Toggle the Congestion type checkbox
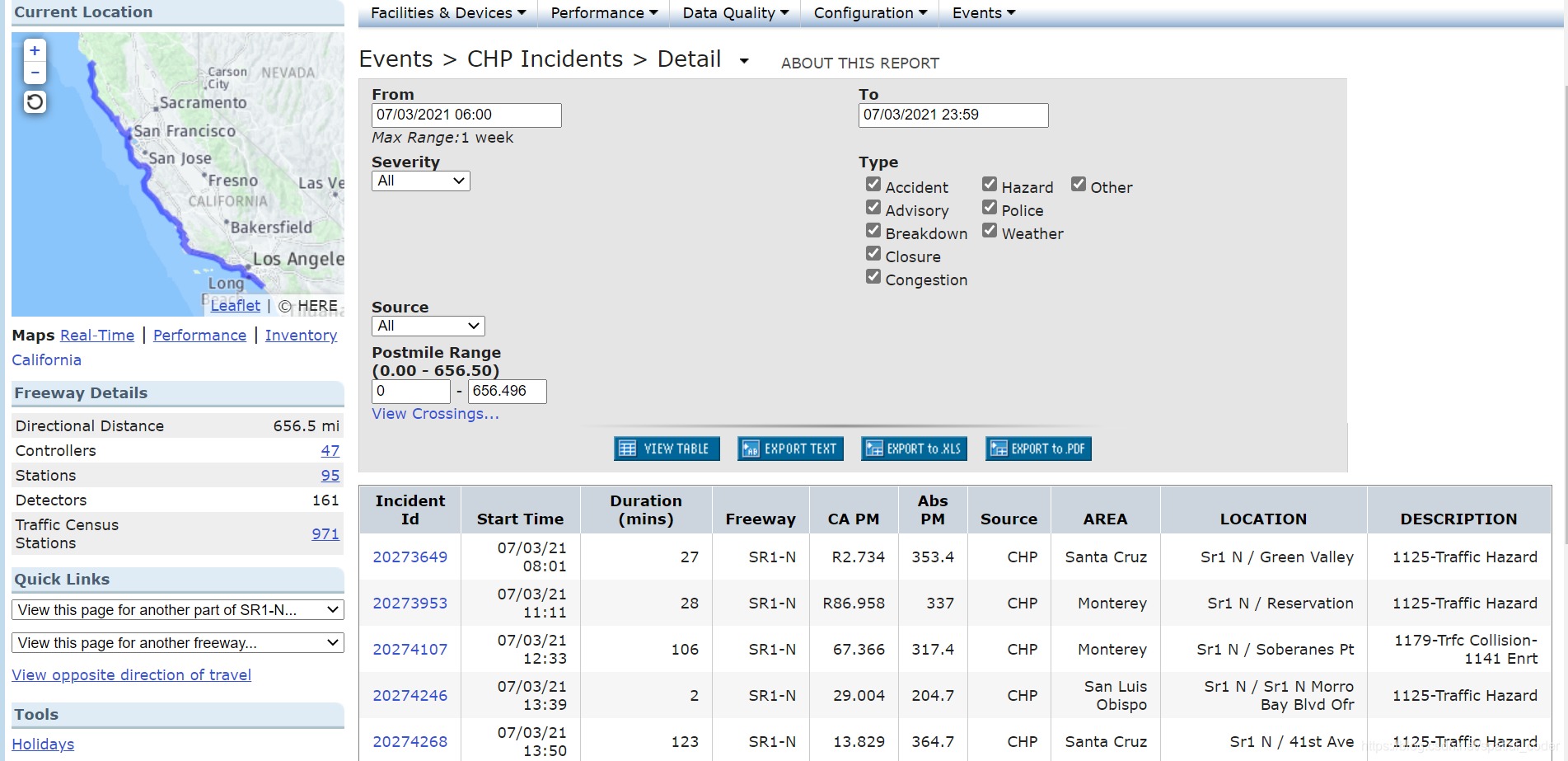Screen dimensions: 1568x761 point(873,277)
